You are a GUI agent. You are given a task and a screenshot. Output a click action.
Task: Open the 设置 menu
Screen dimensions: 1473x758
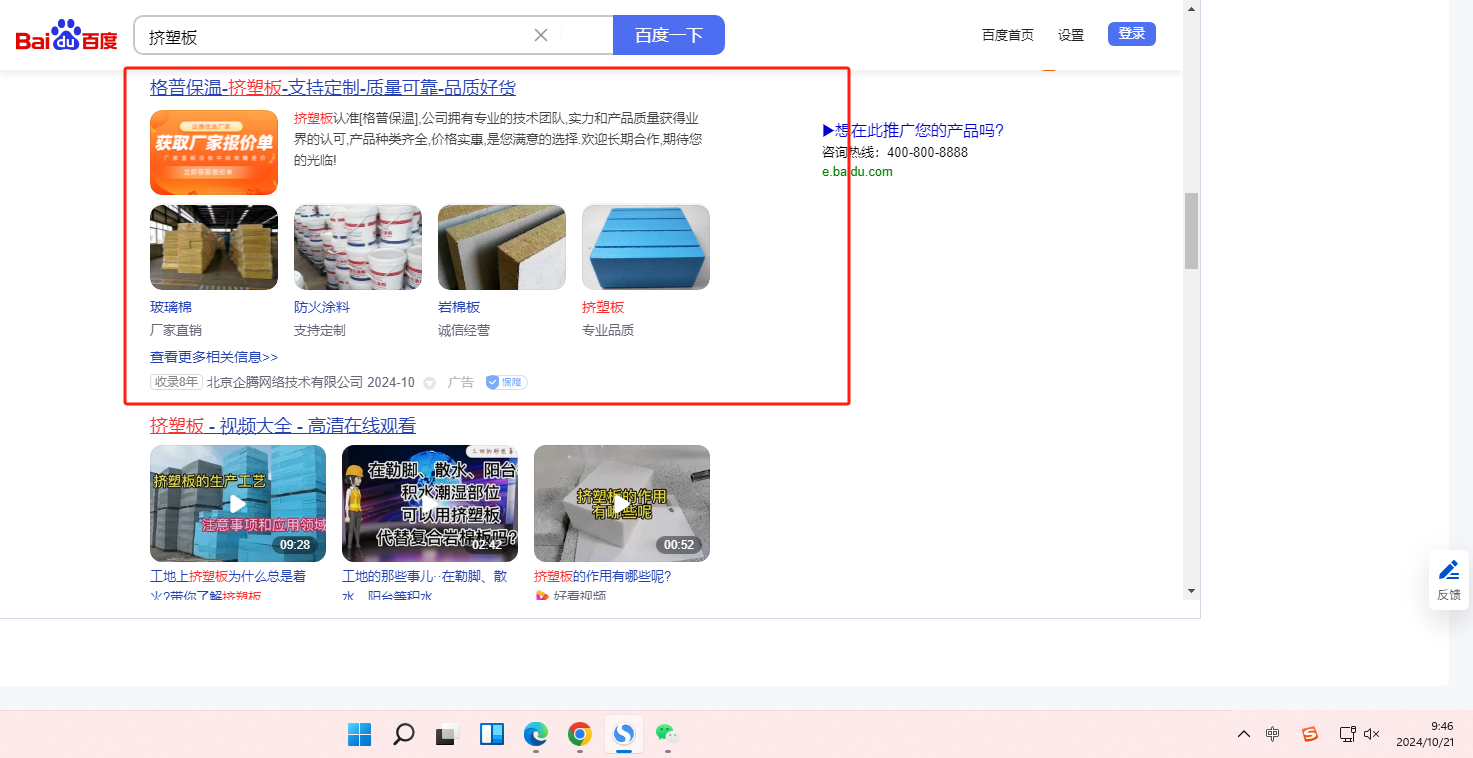(x=1071, y=35)
